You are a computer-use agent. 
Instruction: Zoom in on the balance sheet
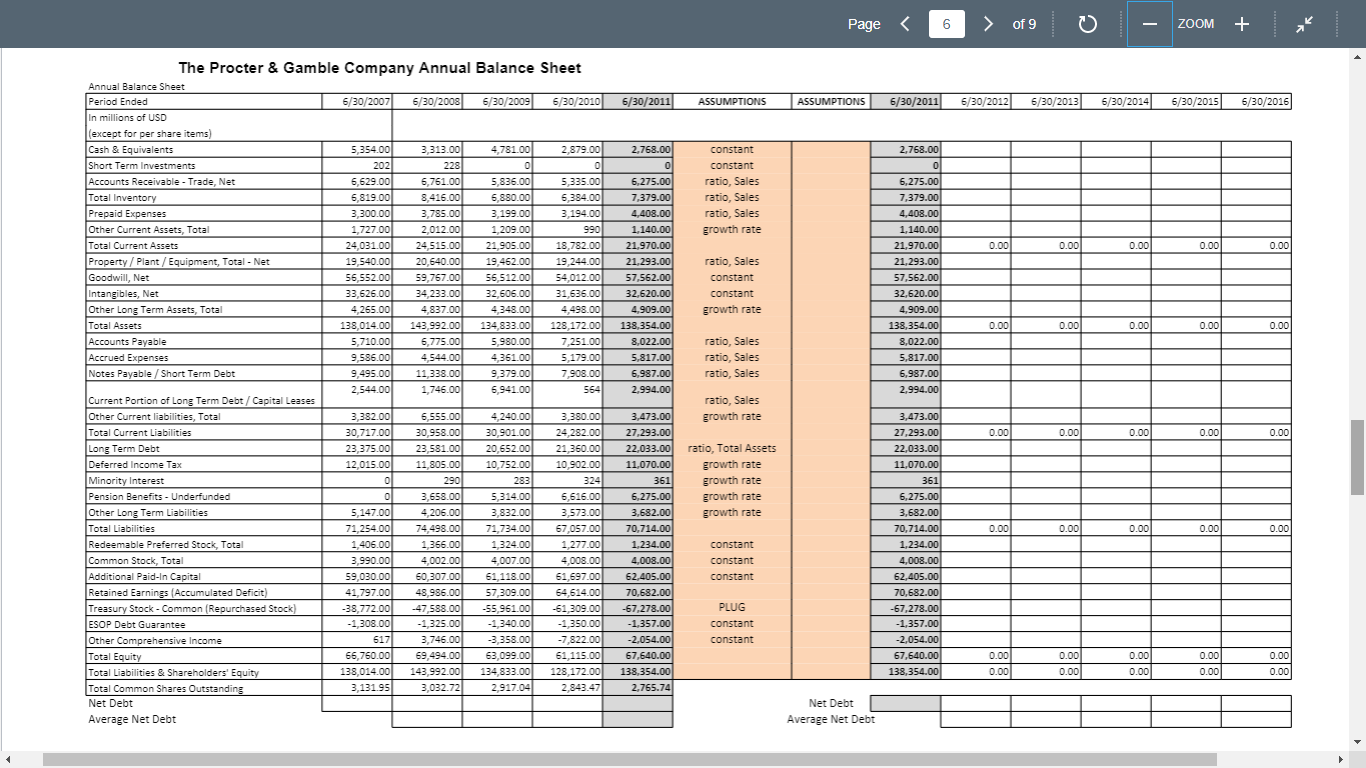click(1242, 23)
